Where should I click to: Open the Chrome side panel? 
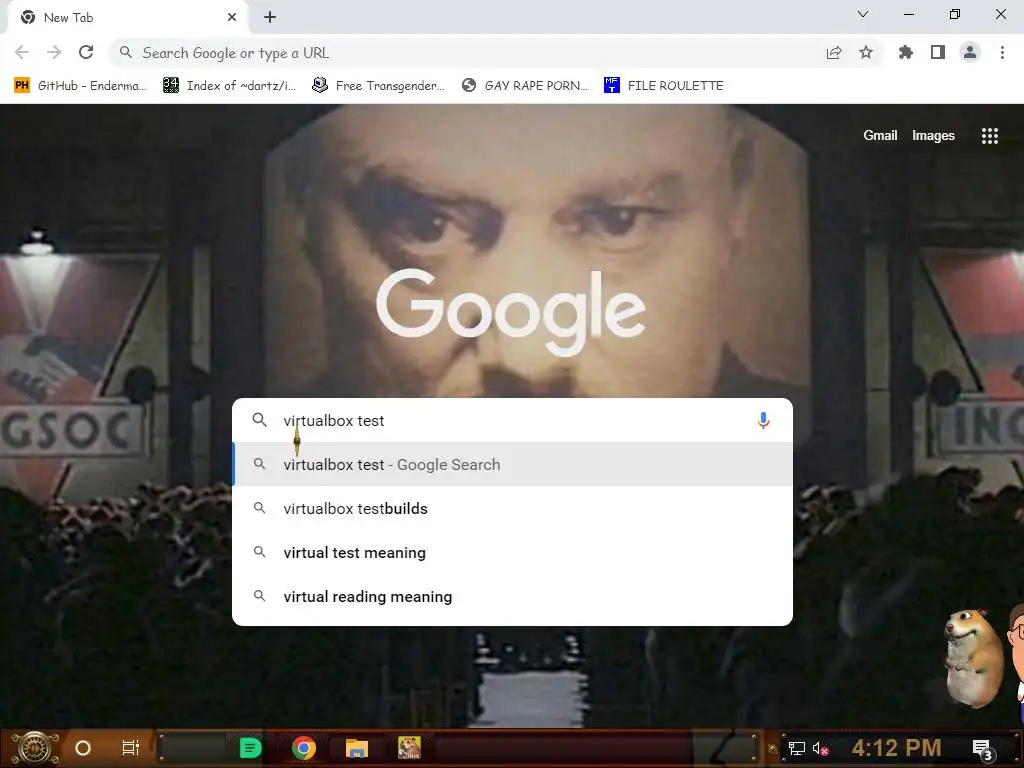click(938, 52)
